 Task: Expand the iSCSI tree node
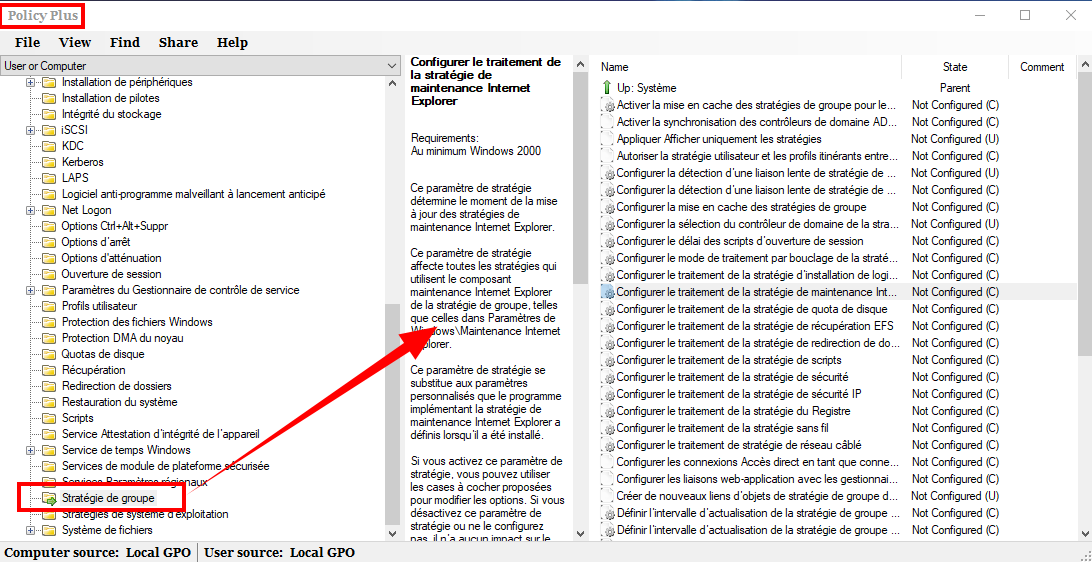click(30, 130)
